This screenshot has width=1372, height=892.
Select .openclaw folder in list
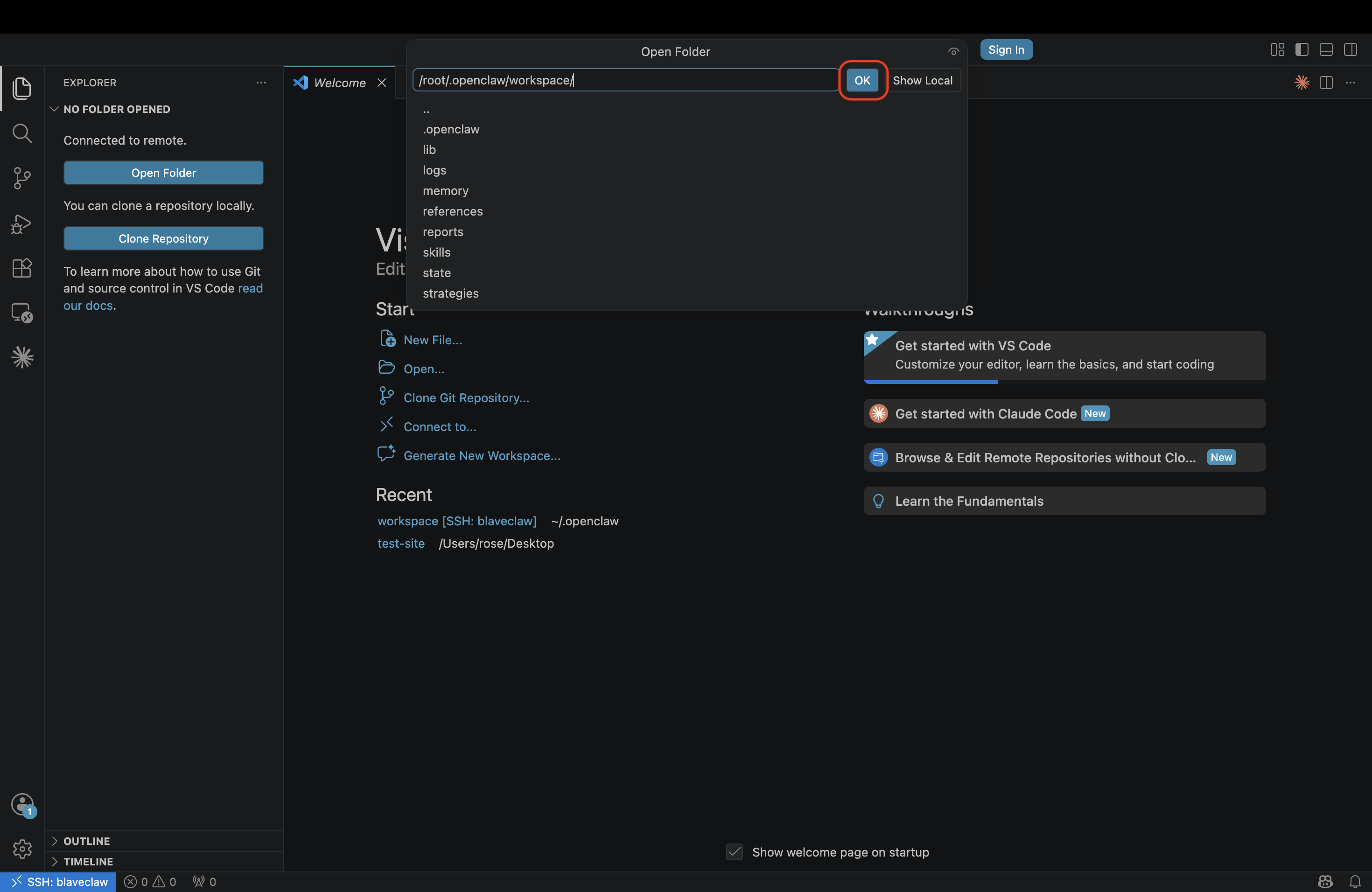[686, 129]
